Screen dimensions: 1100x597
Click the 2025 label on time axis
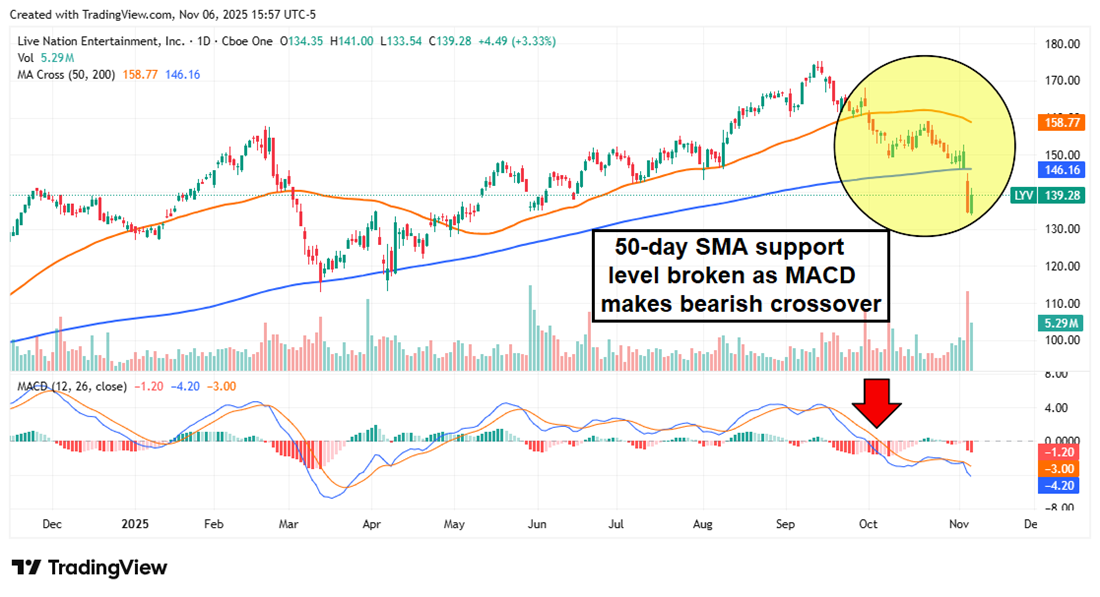134,522
